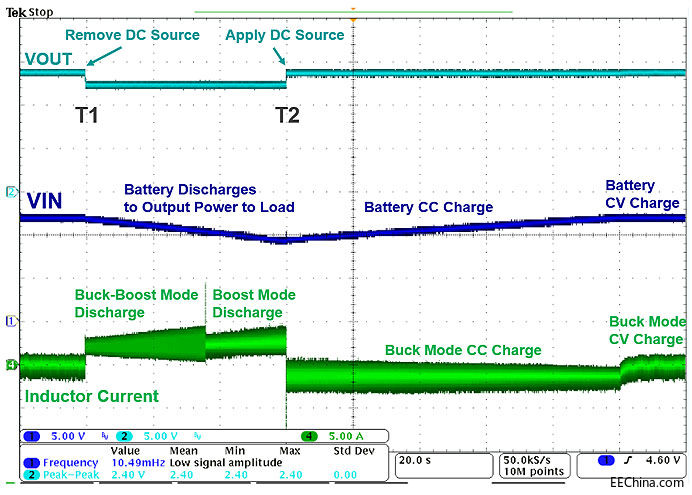Click the channel 1 badge beside Frequency measurement
This screenshot has width=692, height=495.
click(31, 463)
